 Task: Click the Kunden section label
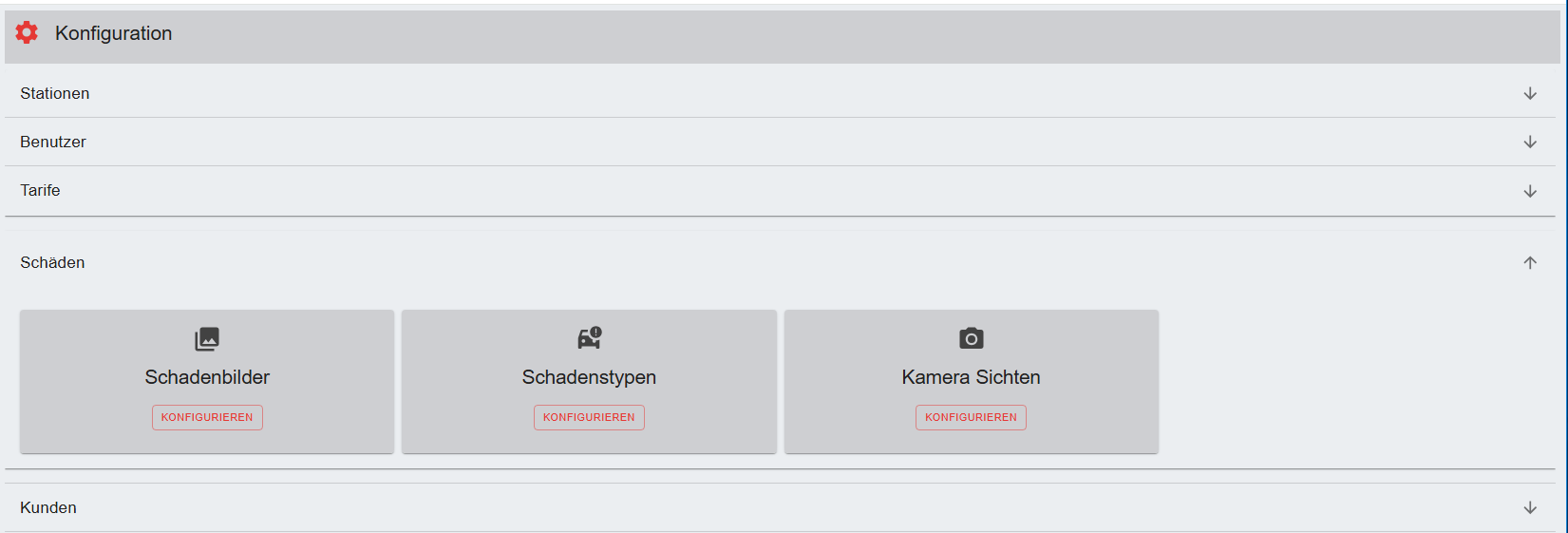(x=48, y=507)
